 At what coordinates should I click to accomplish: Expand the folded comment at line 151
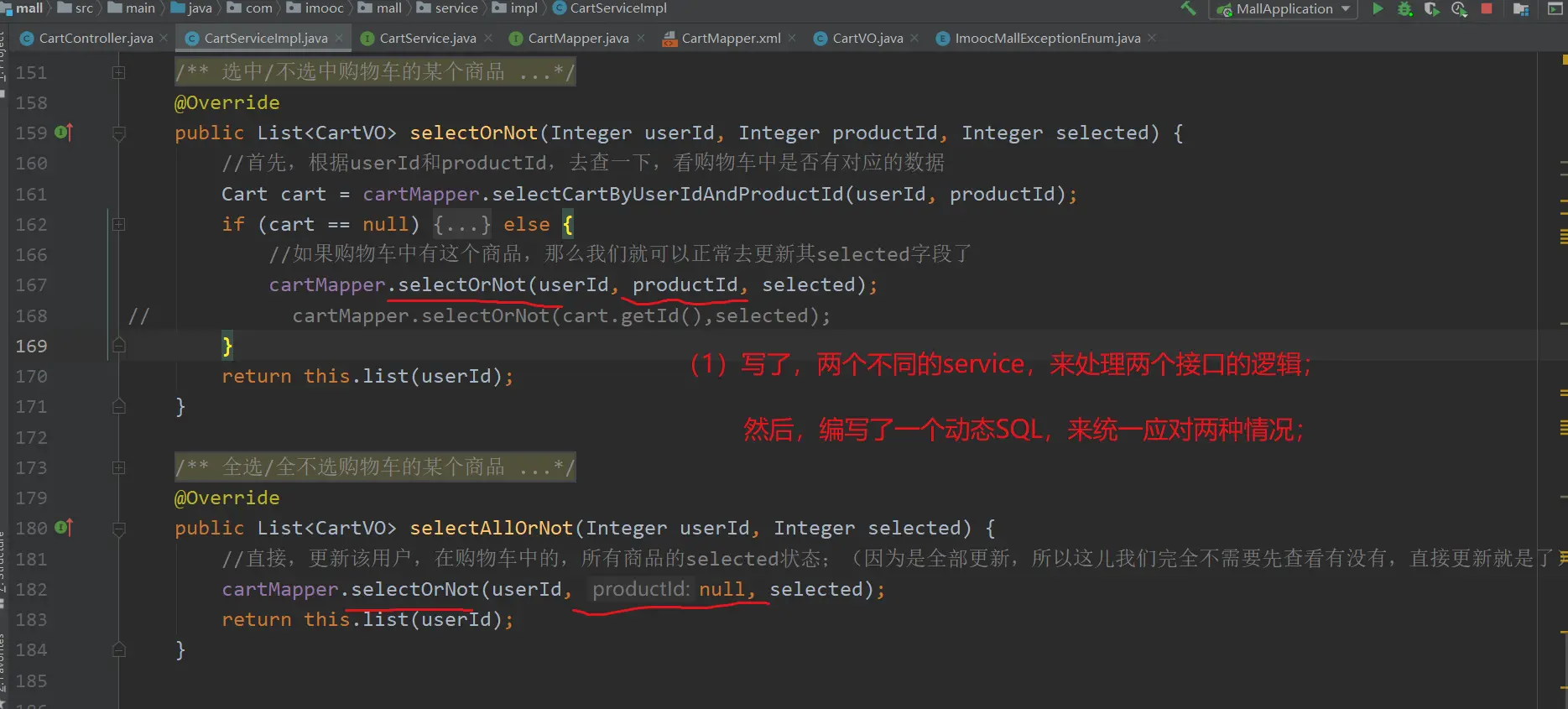(x=119, y=72)
